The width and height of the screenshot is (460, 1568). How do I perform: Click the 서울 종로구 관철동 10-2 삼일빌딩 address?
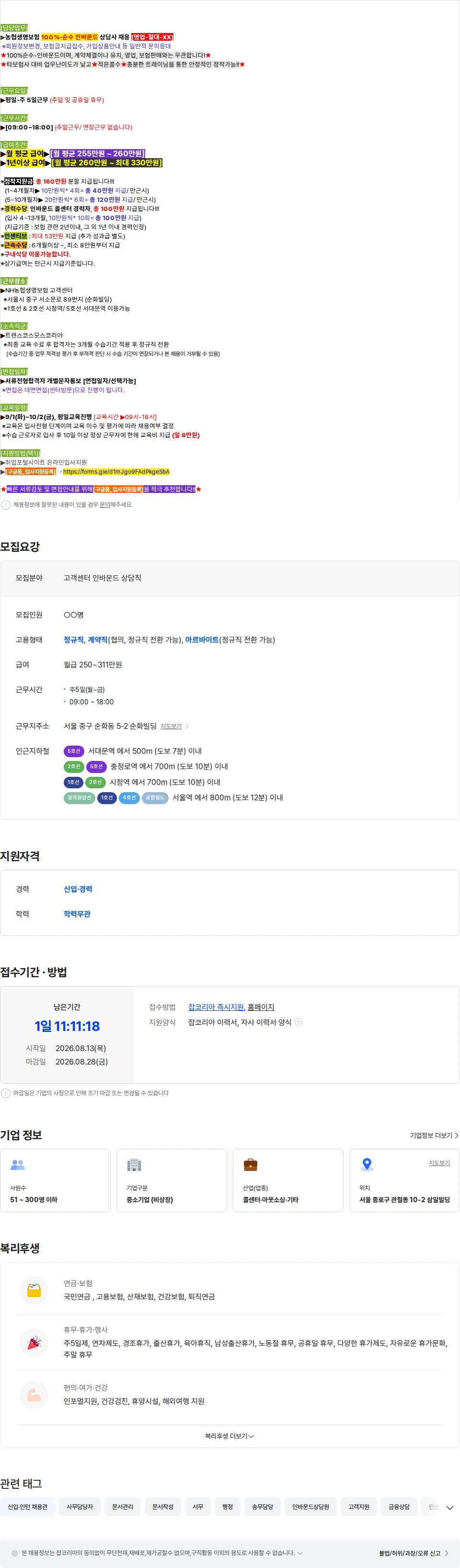pos(404,1200)
